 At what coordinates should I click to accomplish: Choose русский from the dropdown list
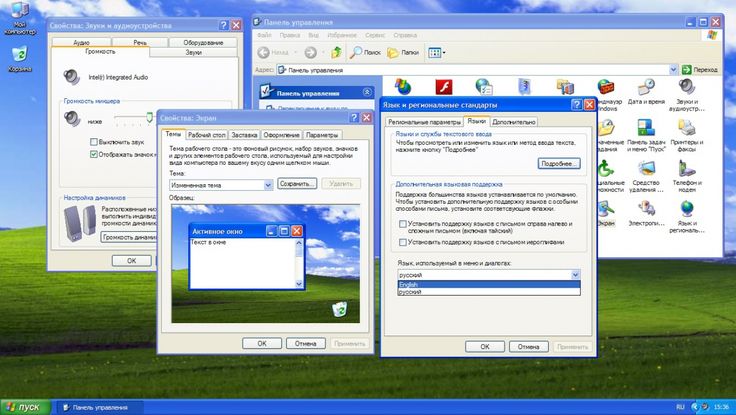[x=489, y=292]
